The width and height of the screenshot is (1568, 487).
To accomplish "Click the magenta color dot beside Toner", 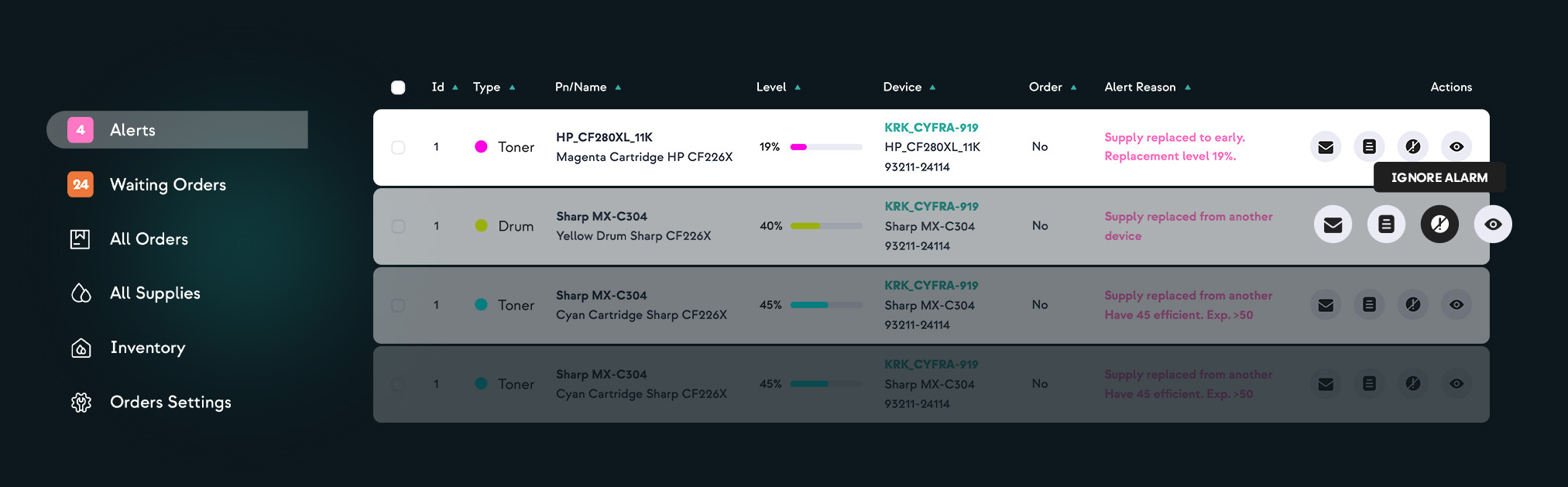I will point(481,146).
